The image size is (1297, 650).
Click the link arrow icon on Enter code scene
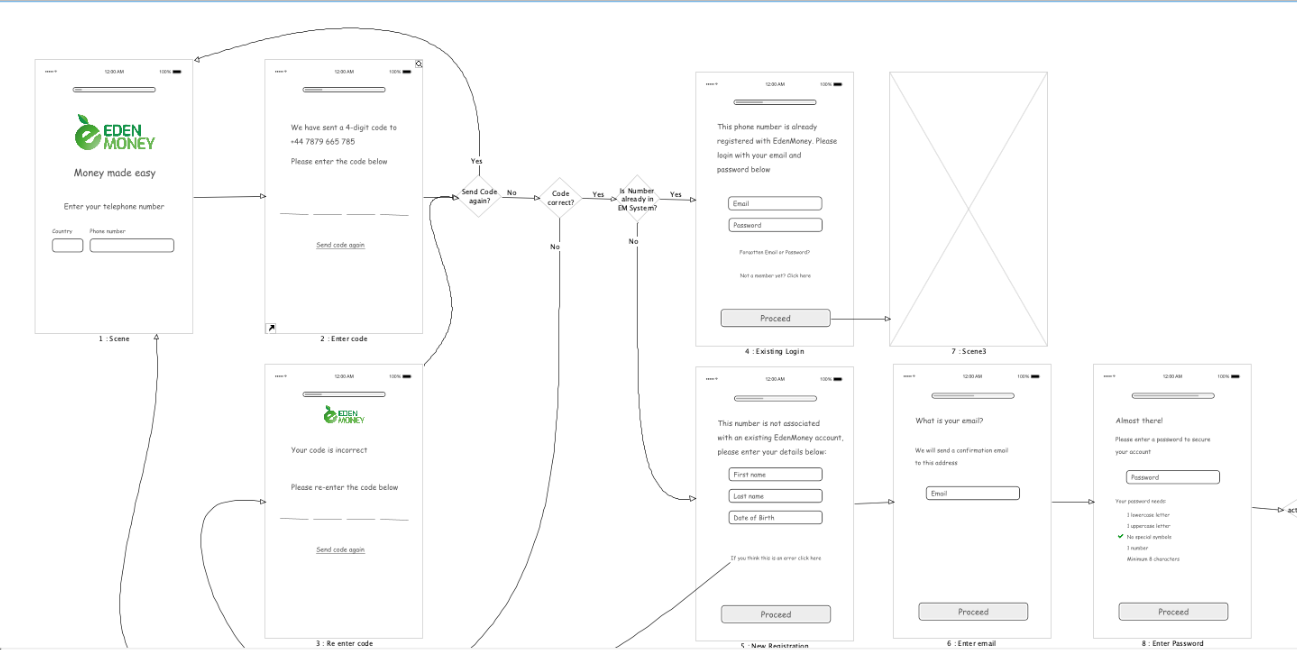coord(271,327)
